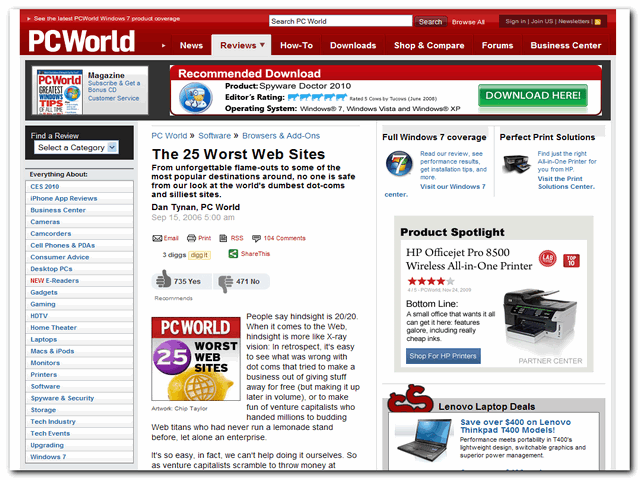Click the 25 Worst Web Sites artwork
This screenshot has width=640, height=480.
(196, 359)
